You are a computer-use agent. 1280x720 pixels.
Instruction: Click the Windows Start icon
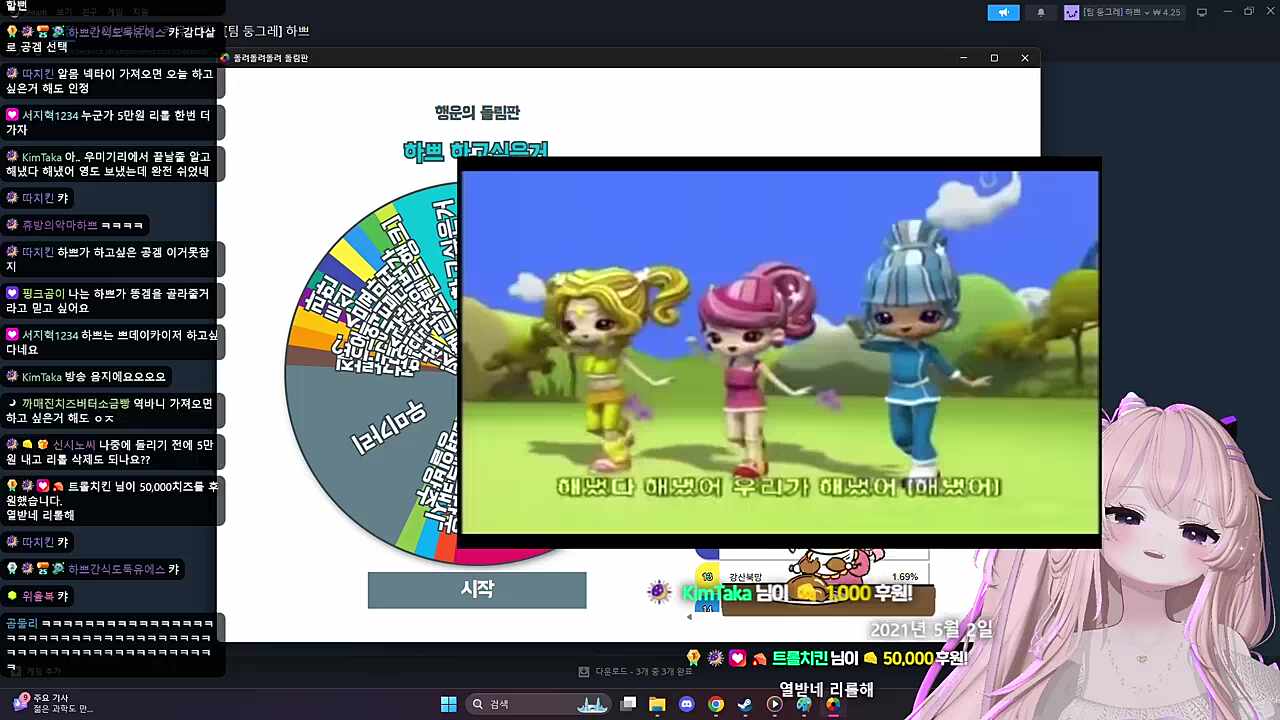coord(449,704)
